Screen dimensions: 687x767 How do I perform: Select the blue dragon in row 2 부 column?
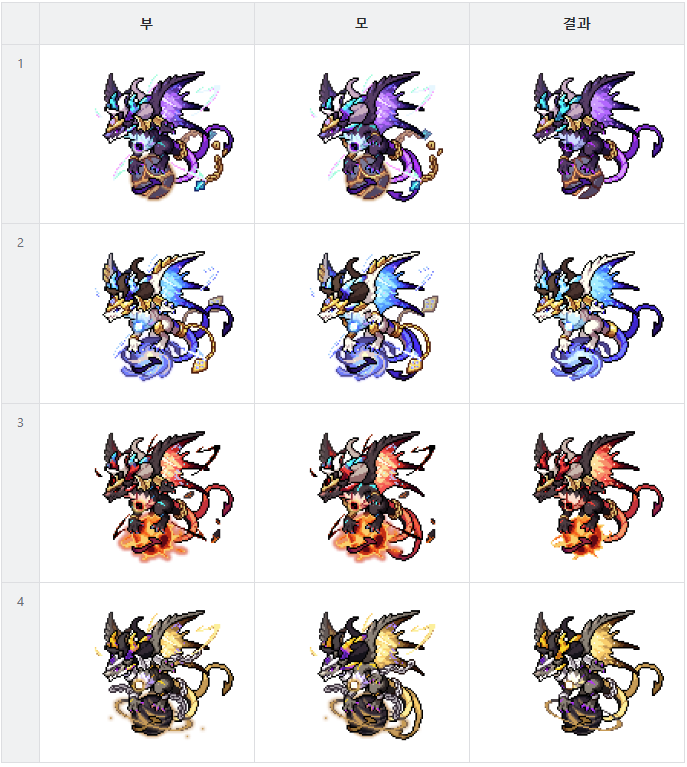pos(164,316)
